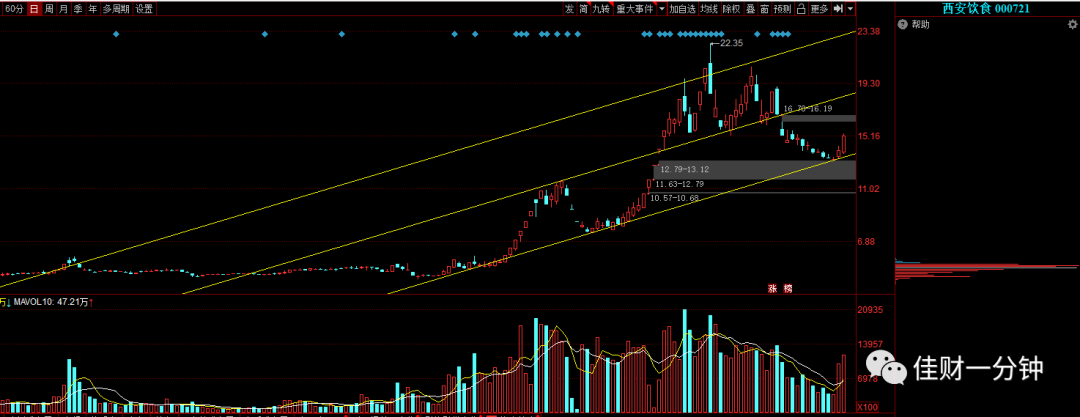Image resolution: width=1080 pixels, height=417 pixels.
Task: Click the 窗 window tool button
Action: [x=764, y=9]
